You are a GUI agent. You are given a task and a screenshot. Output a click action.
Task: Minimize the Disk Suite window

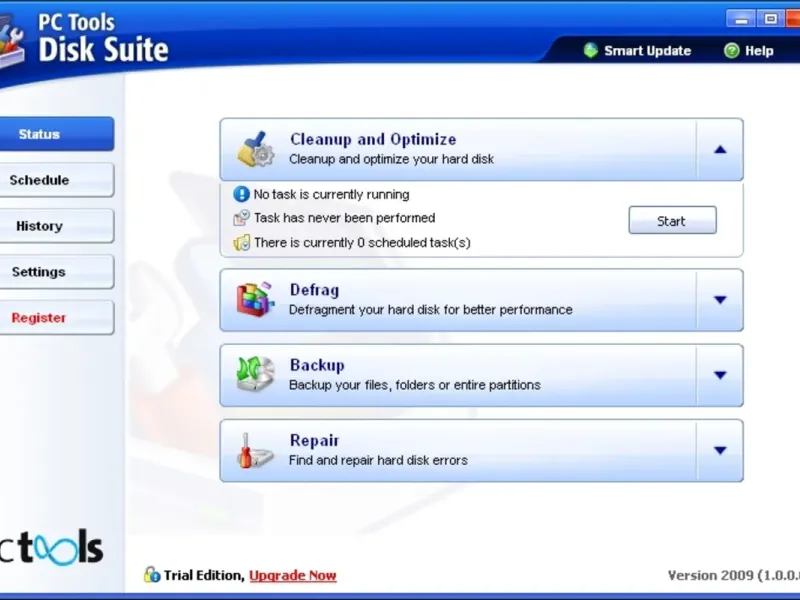741,19
